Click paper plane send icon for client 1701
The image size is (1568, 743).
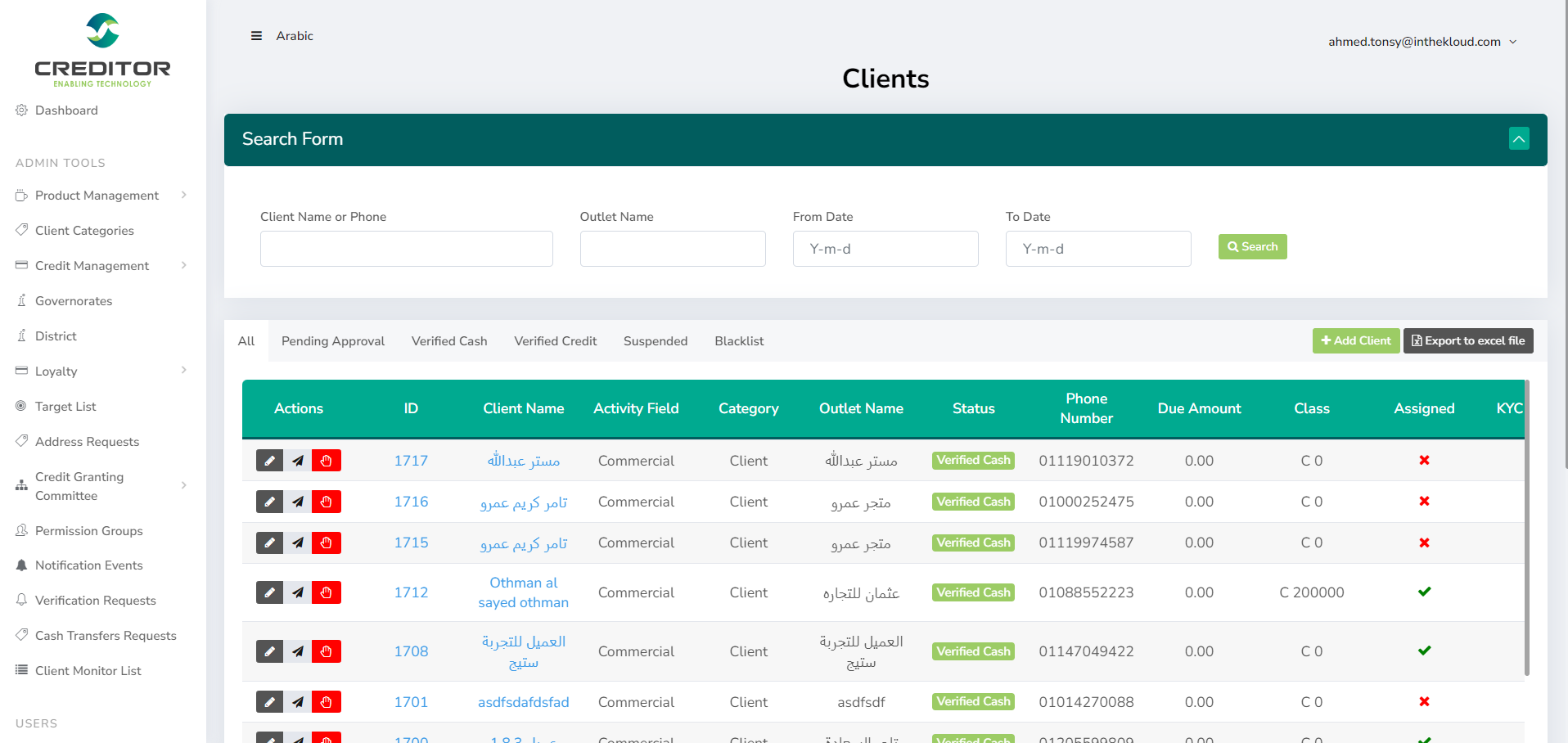coord(298,702)
